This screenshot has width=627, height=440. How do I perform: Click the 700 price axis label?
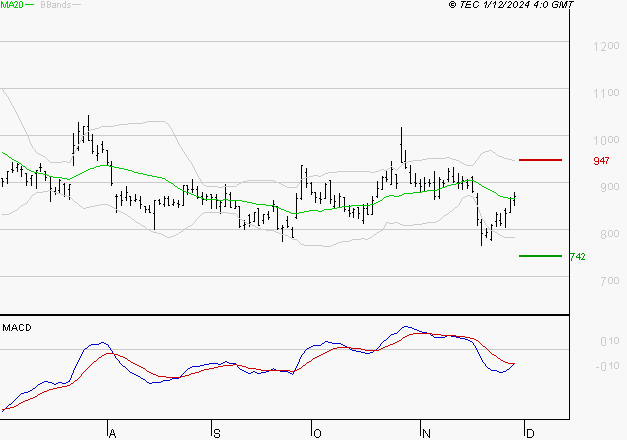(609, 281)
